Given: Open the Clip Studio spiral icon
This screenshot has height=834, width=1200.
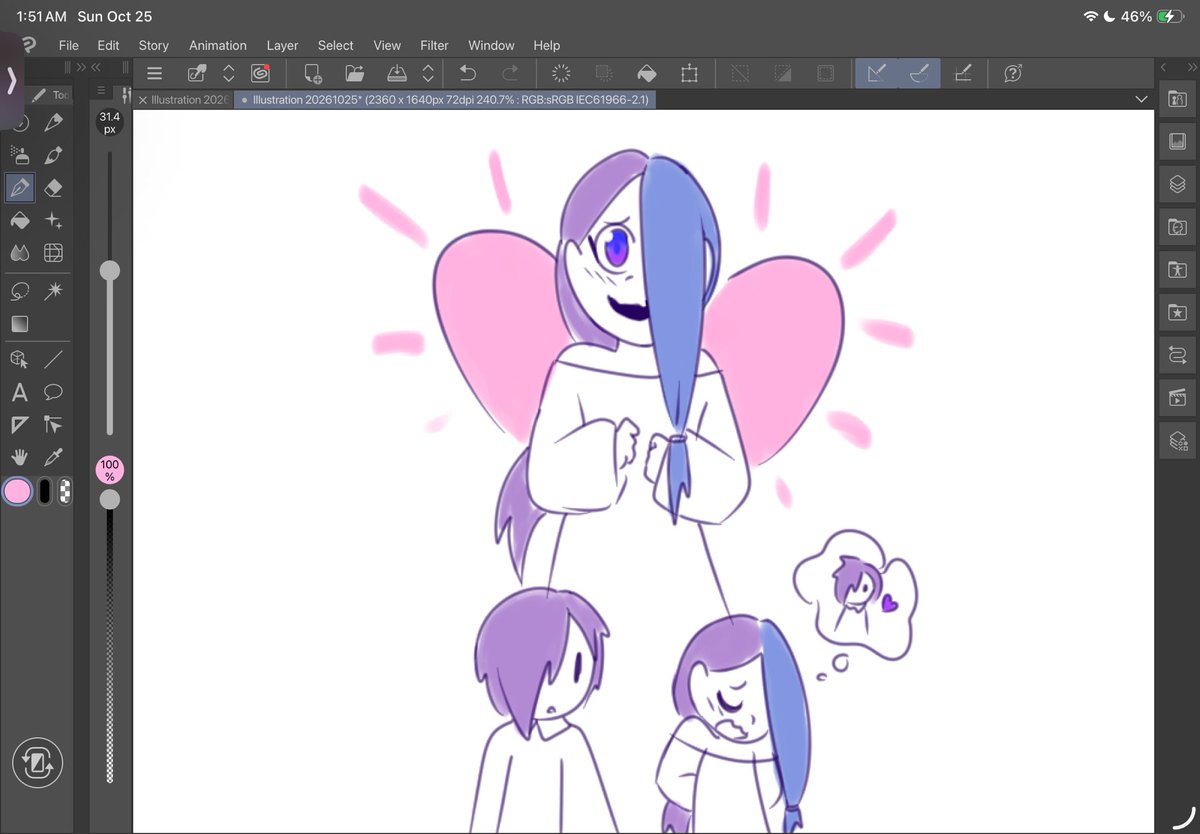Looking at the screenshot, I should click(x=260, y=73).
